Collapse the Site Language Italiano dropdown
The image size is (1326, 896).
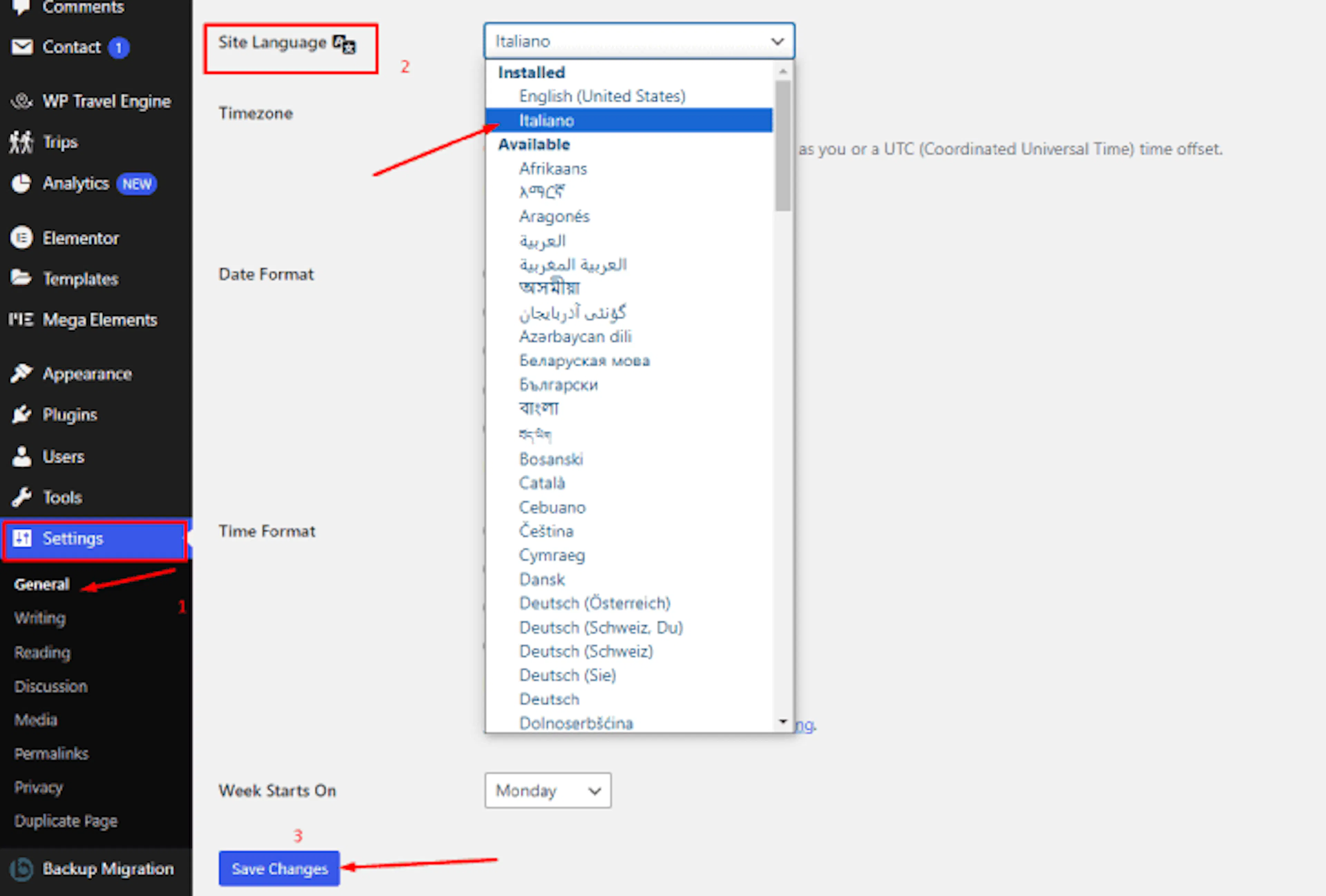point(639,41)
